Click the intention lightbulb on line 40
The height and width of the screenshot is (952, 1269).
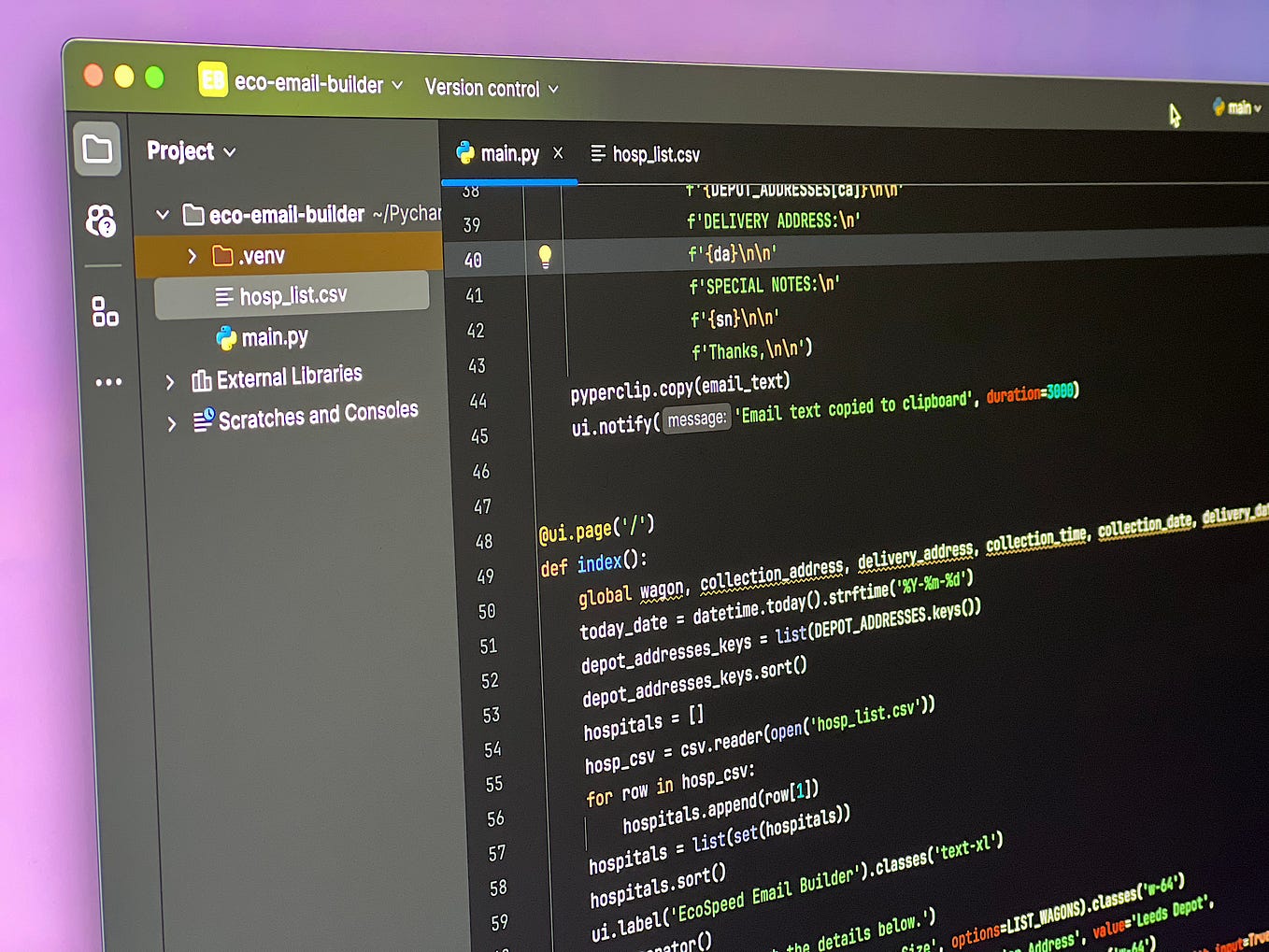click(546, 256)
